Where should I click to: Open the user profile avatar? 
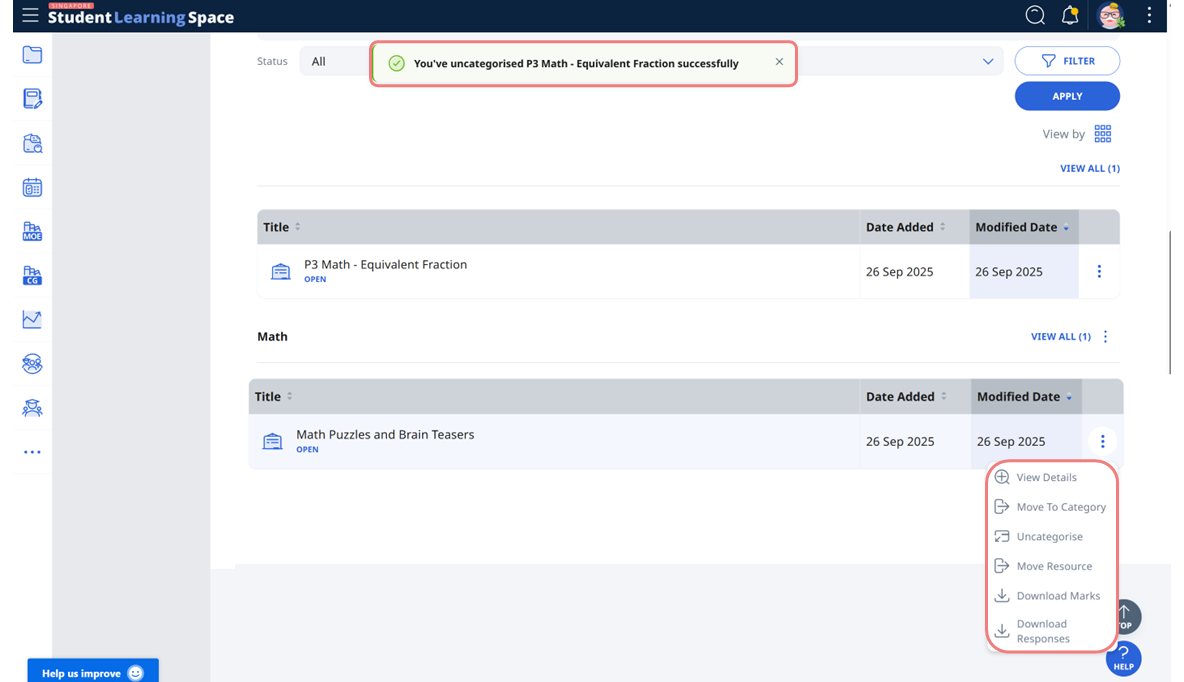pyautogui.click(x=1110, y=15)
